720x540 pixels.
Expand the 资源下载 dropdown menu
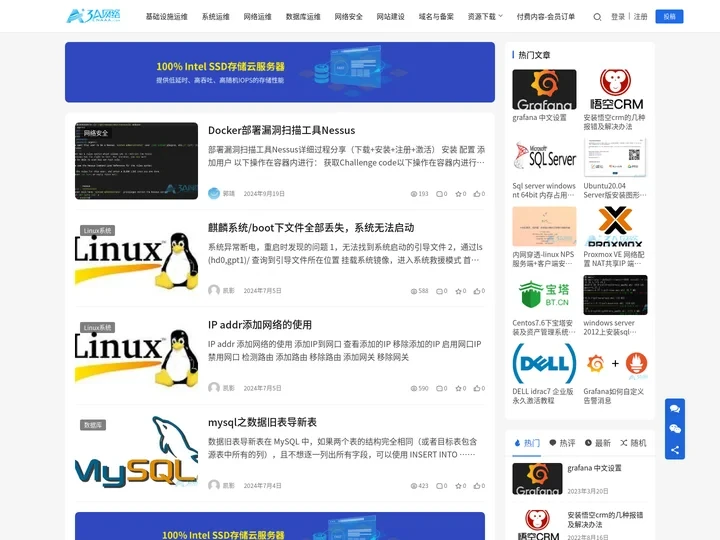[485, 17]
